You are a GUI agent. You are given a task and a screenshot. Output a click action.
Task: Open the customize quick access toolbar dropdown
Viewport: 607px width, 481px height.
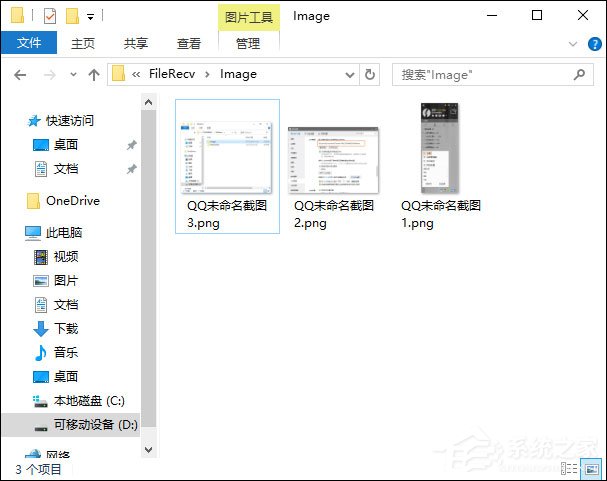[90, 16]
